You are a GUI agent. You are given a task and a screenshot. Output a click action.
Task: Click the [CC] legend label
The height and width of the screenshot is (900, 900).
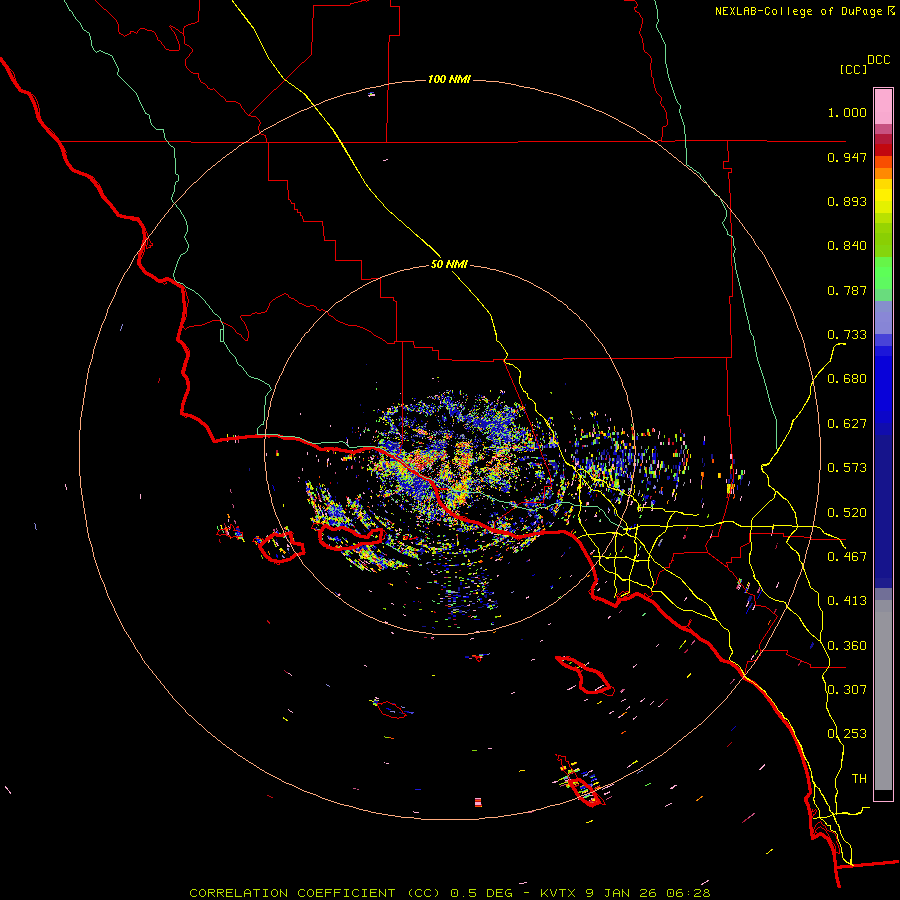853,69
